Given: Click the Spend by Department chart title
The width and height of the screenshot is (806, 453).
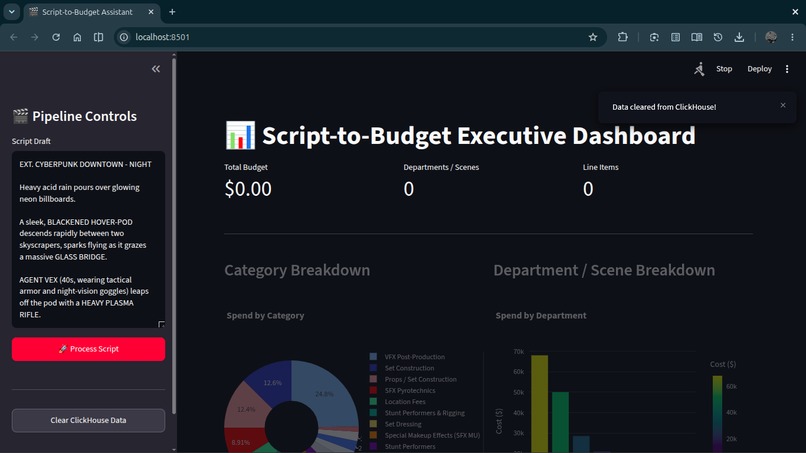Looking at the screenshot, I should click(541, 315).
